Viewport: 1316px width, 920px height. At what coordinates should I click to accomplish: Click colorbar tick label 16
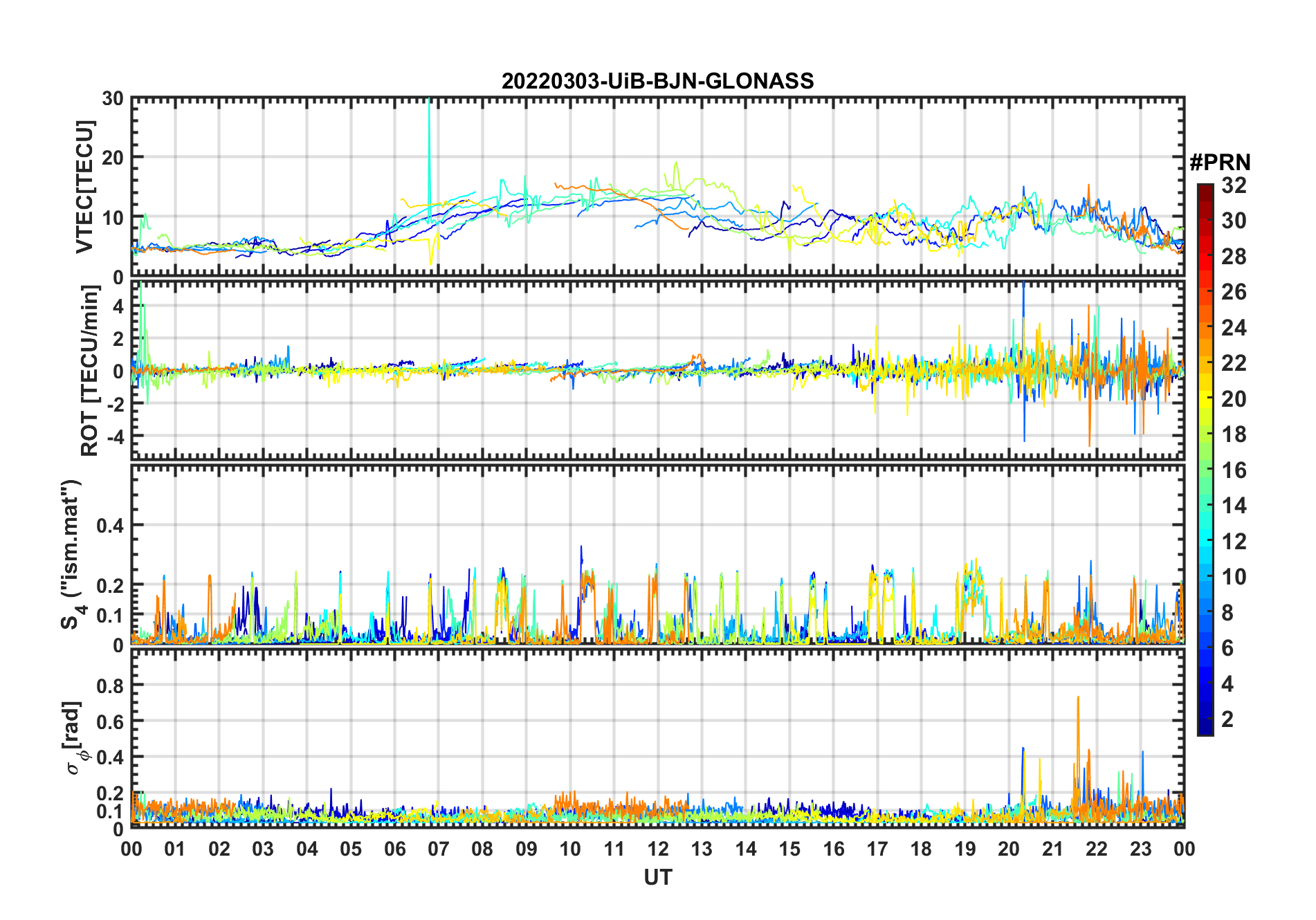click(1234, 470)
